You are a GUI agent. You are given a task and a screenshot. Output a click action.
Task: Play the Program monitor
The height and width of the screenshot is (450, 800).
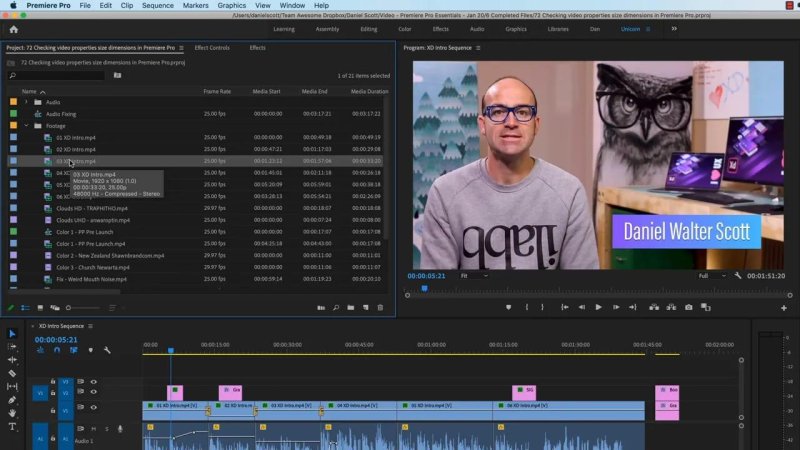(598, 307)
